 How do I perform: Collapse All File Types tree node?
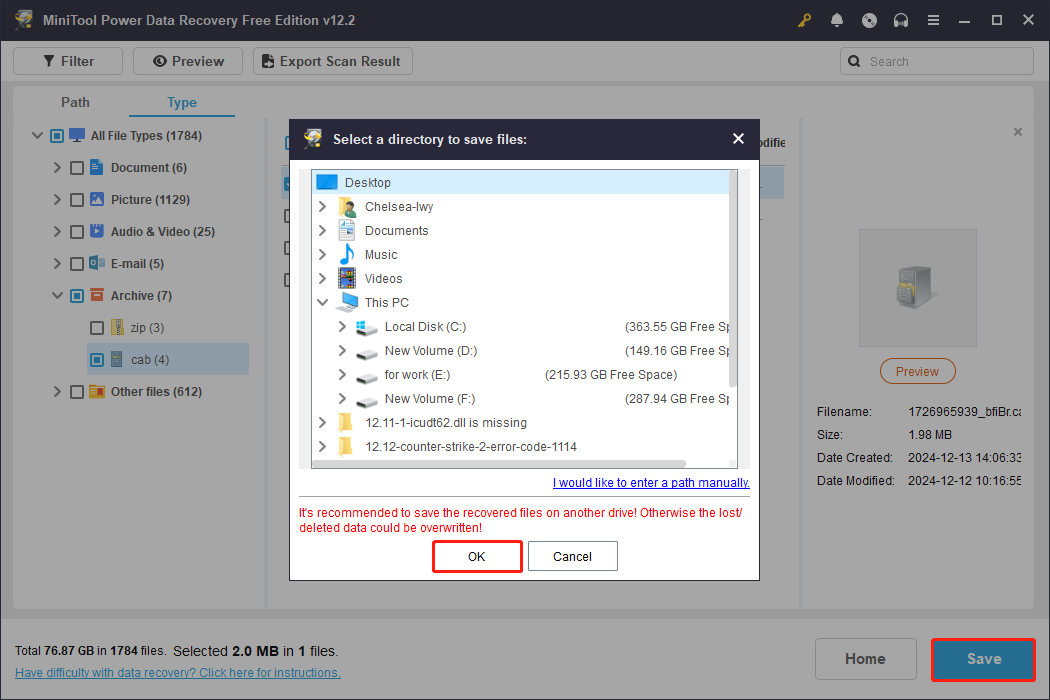38,135
